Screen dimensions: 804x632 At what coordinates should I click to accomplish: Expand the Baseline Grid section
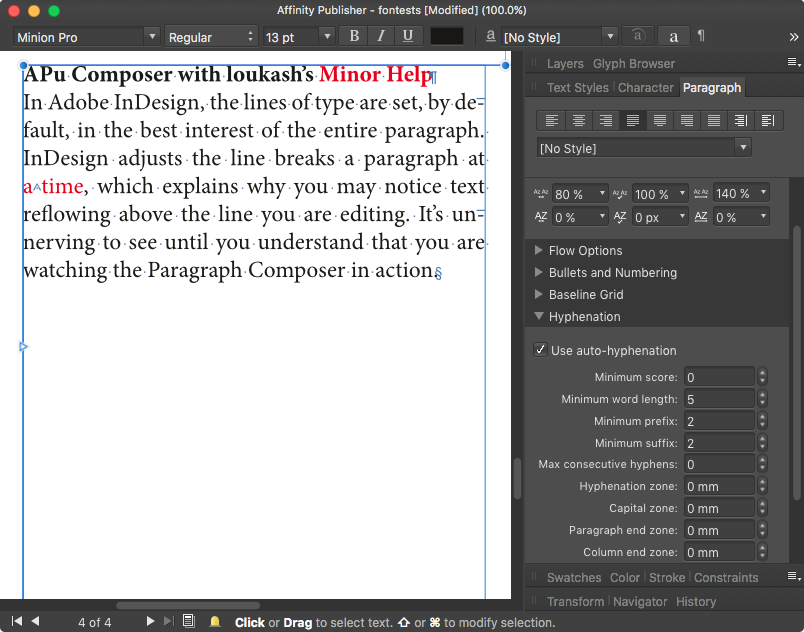click(x=538, y=294)
